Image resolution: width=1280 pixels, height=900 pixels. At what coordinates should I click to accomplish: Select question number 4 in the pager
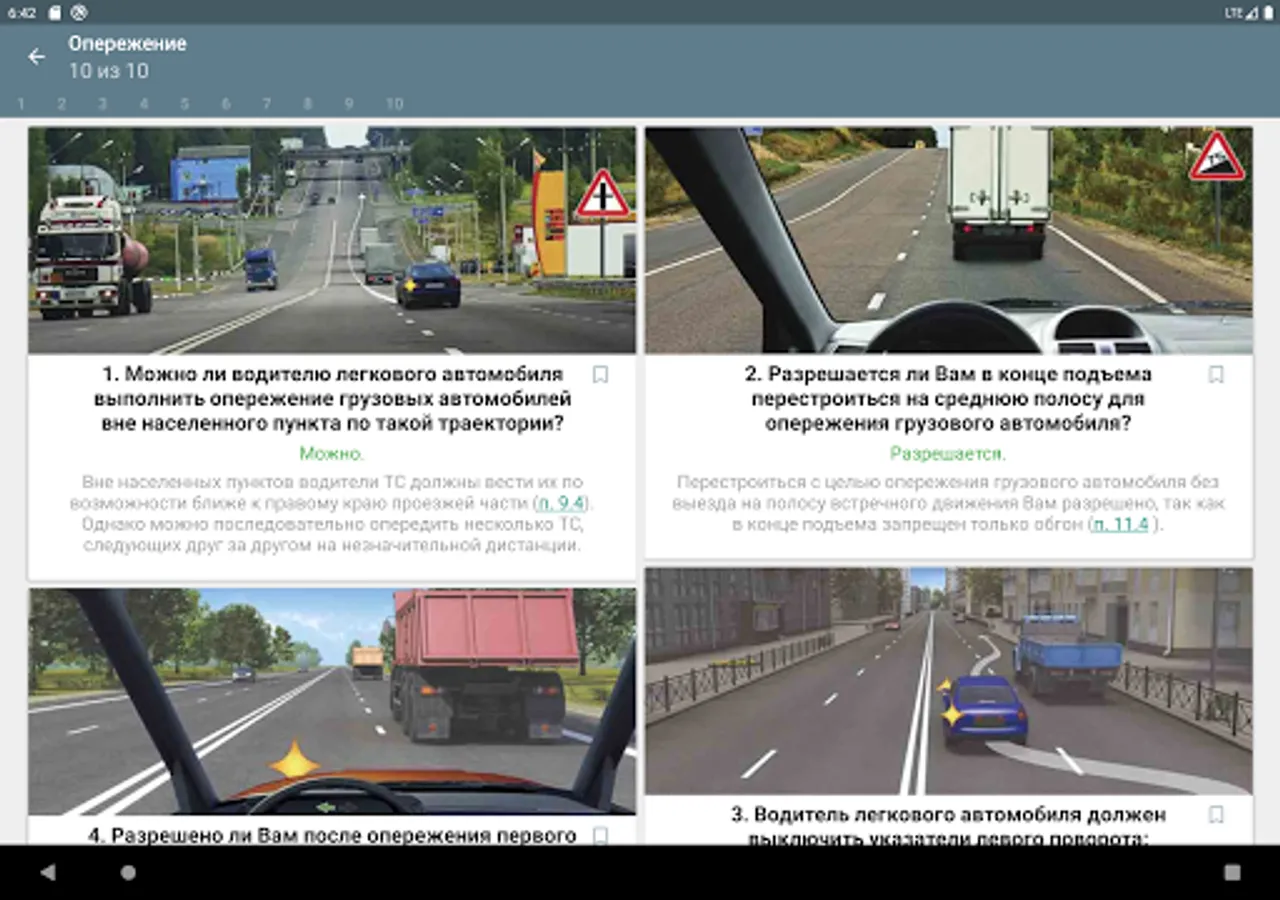click(x=144, y=104)
